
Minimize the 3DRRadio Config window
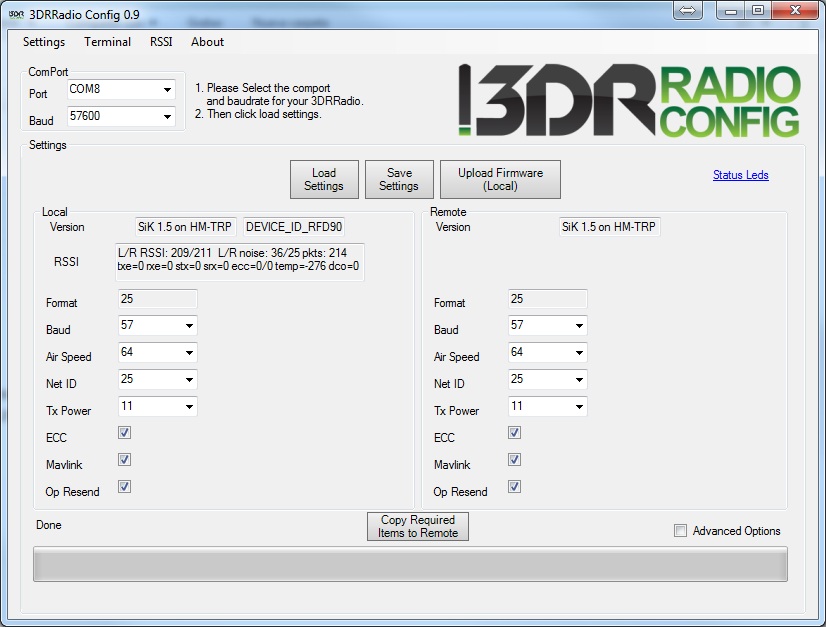(x=731, y=11)
